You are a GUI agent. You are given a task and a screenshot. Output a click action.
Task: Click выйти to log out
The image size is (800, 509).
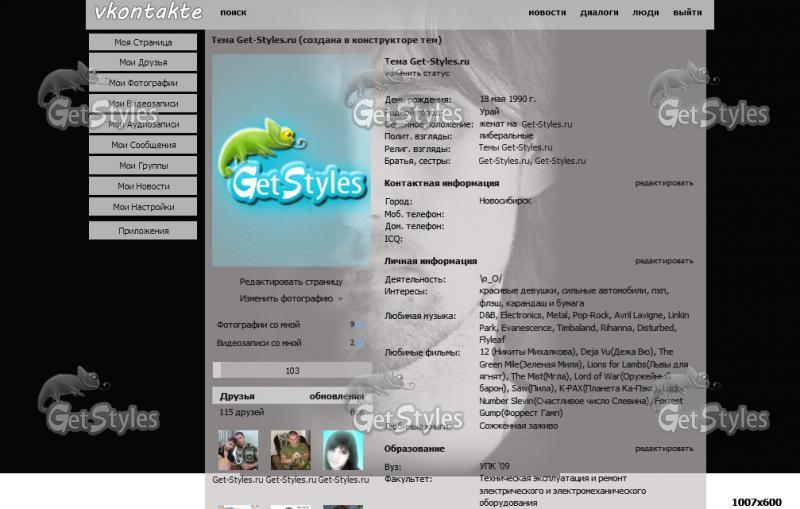(687, 12)
